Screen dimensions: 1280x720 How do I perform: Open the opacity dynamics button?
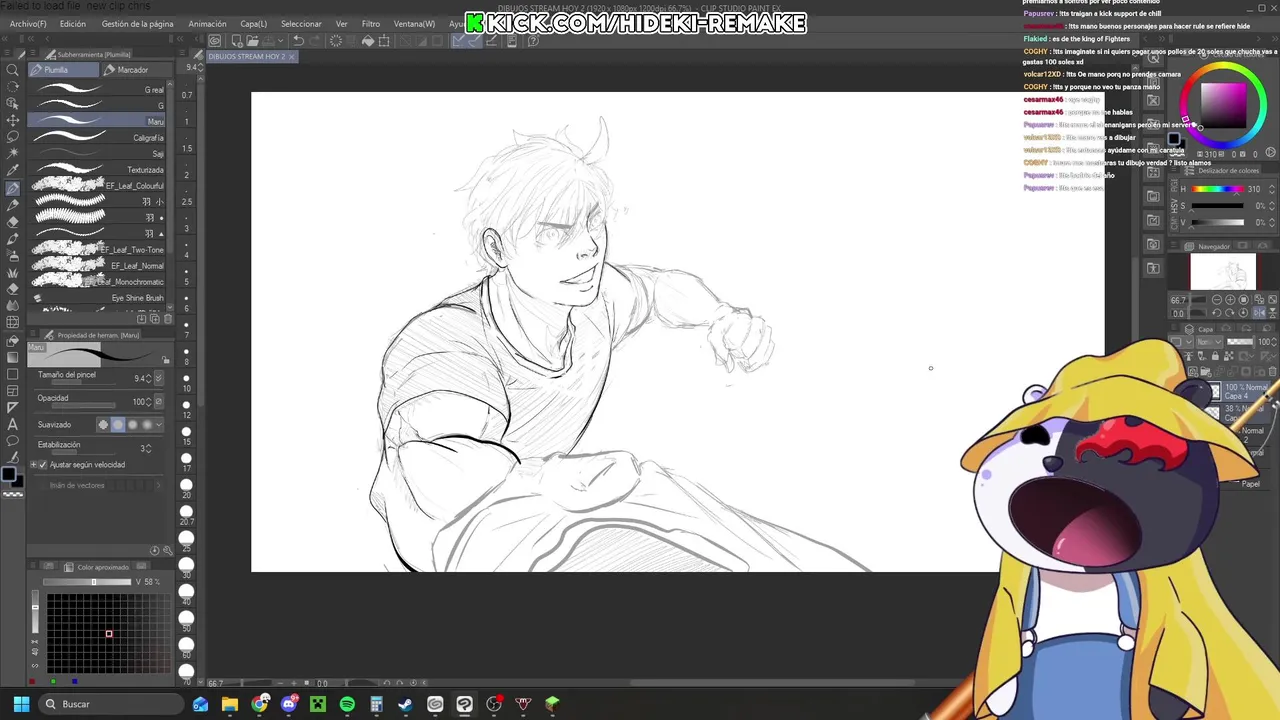(159, 402)
